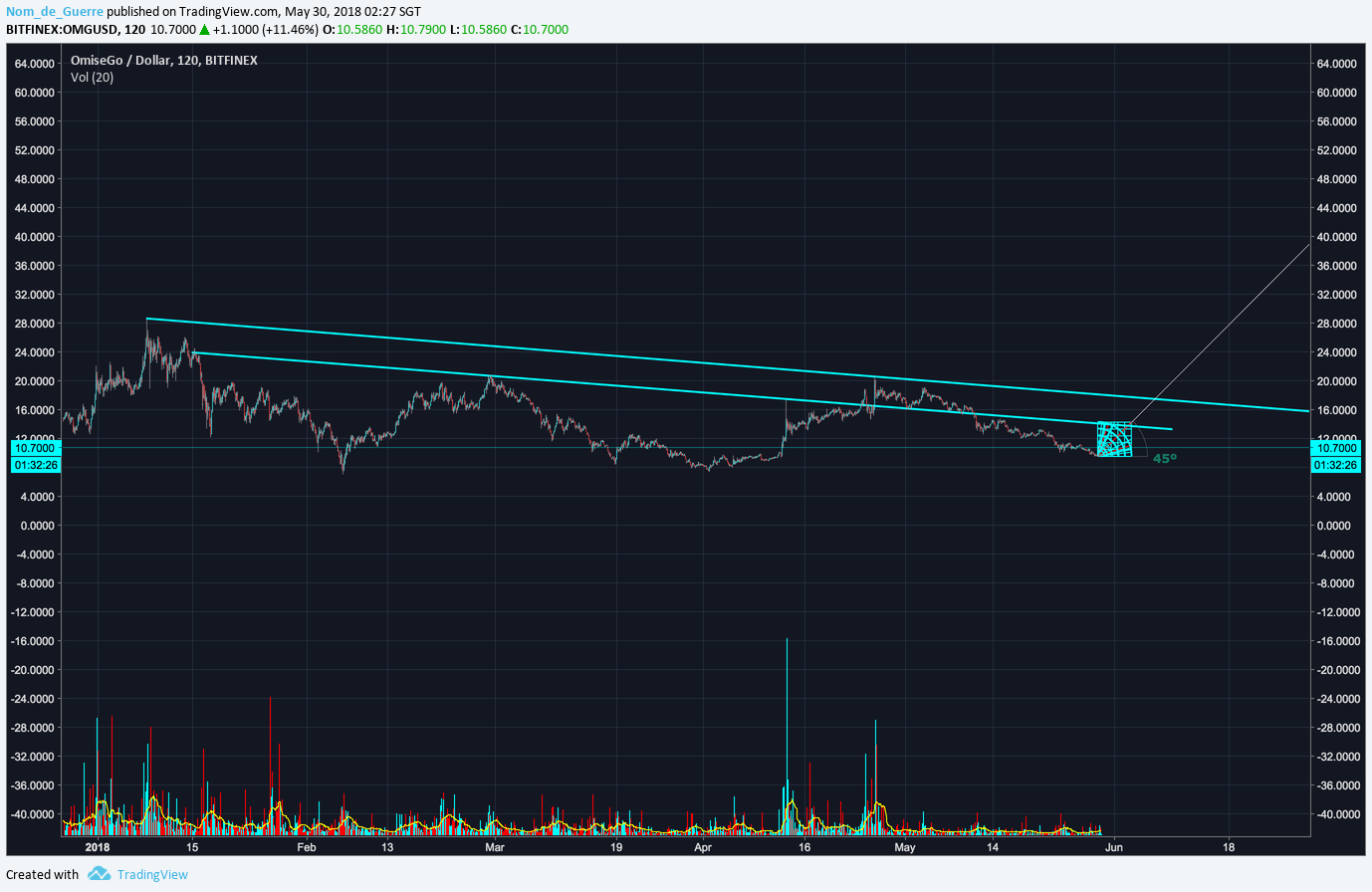Click the current price tag 10.7000 on left axis
Screen dimensions: 1372x892
click(x=35, y=449)
